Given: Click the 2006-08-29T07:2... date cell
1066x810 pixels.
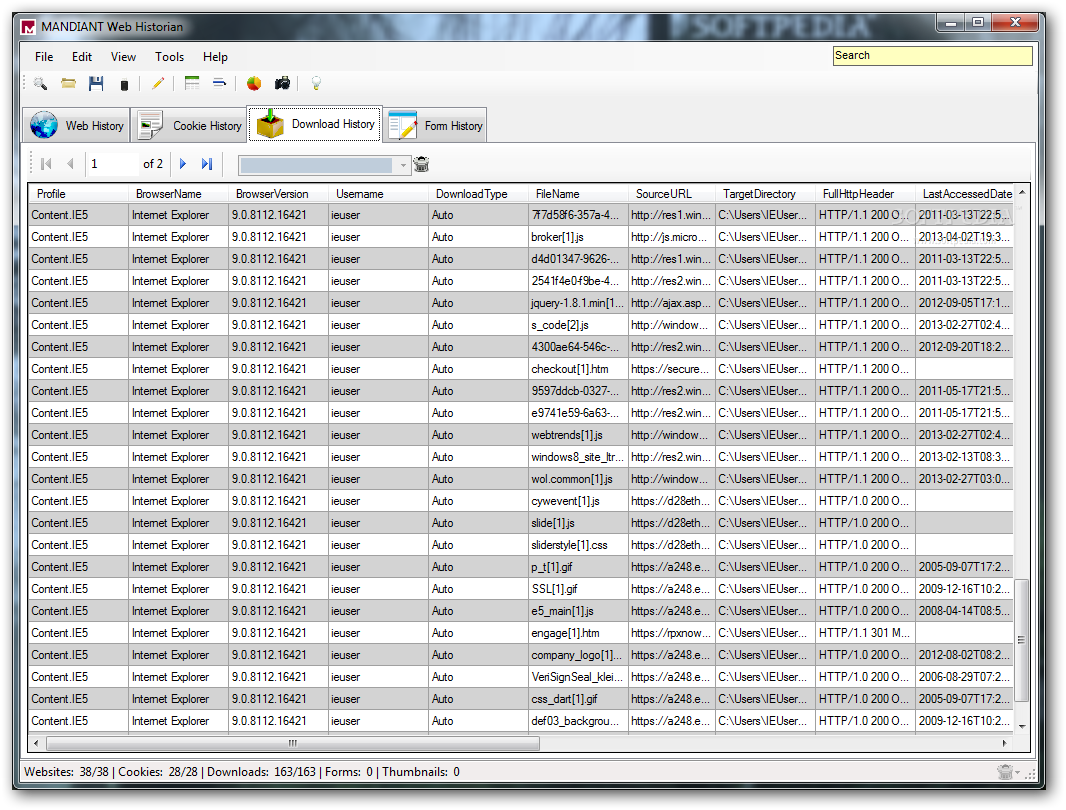Looking at the screenshot, I should tap(964, 677).
